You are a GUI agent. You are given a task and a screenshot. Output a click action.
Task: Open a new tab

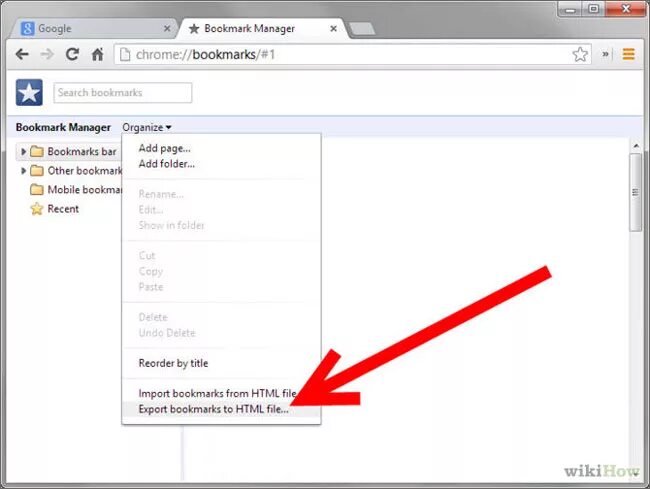[x=362, y=29]
